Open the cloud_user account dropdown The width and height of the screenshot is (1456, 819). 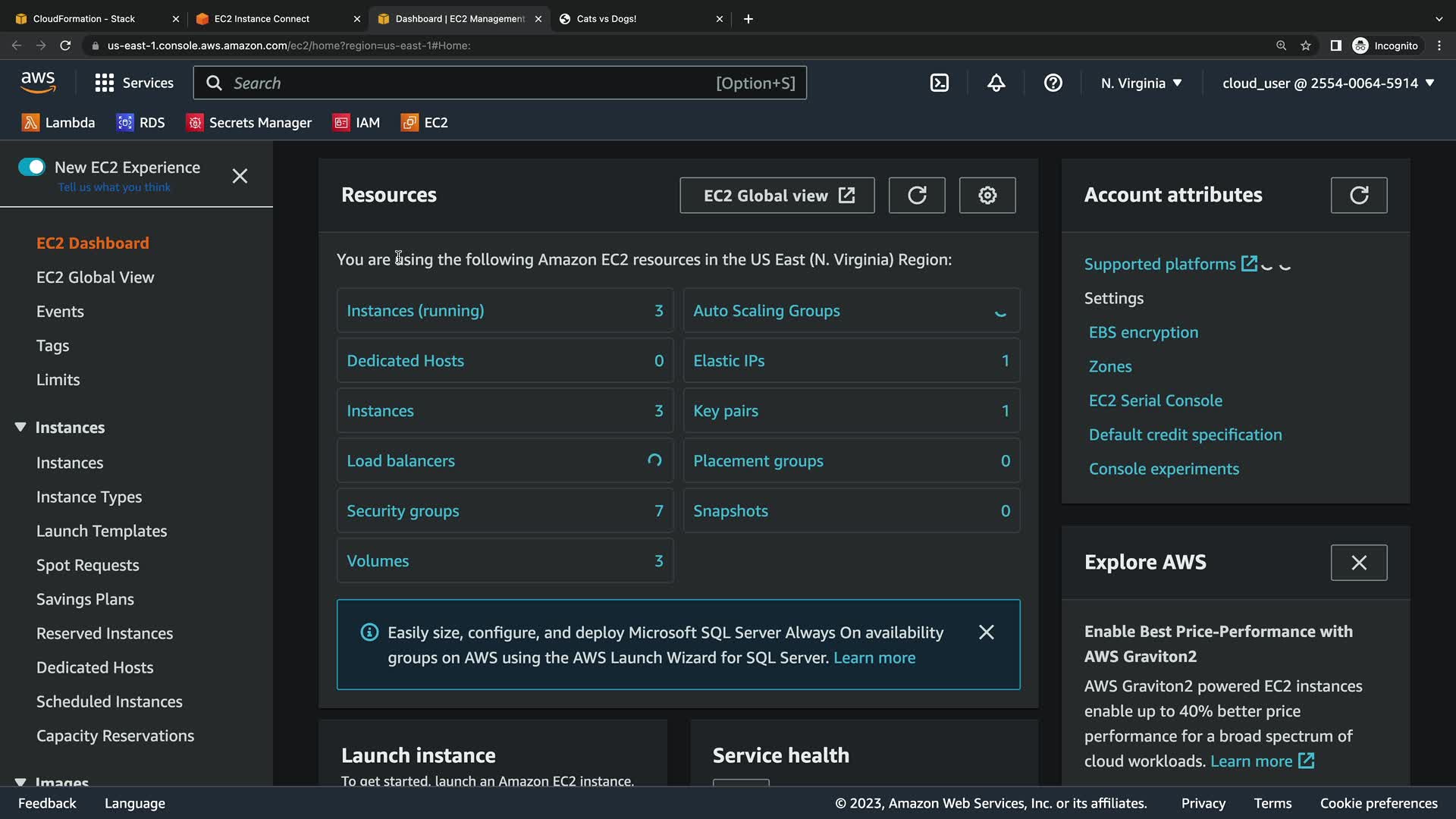pos(1327,83)
